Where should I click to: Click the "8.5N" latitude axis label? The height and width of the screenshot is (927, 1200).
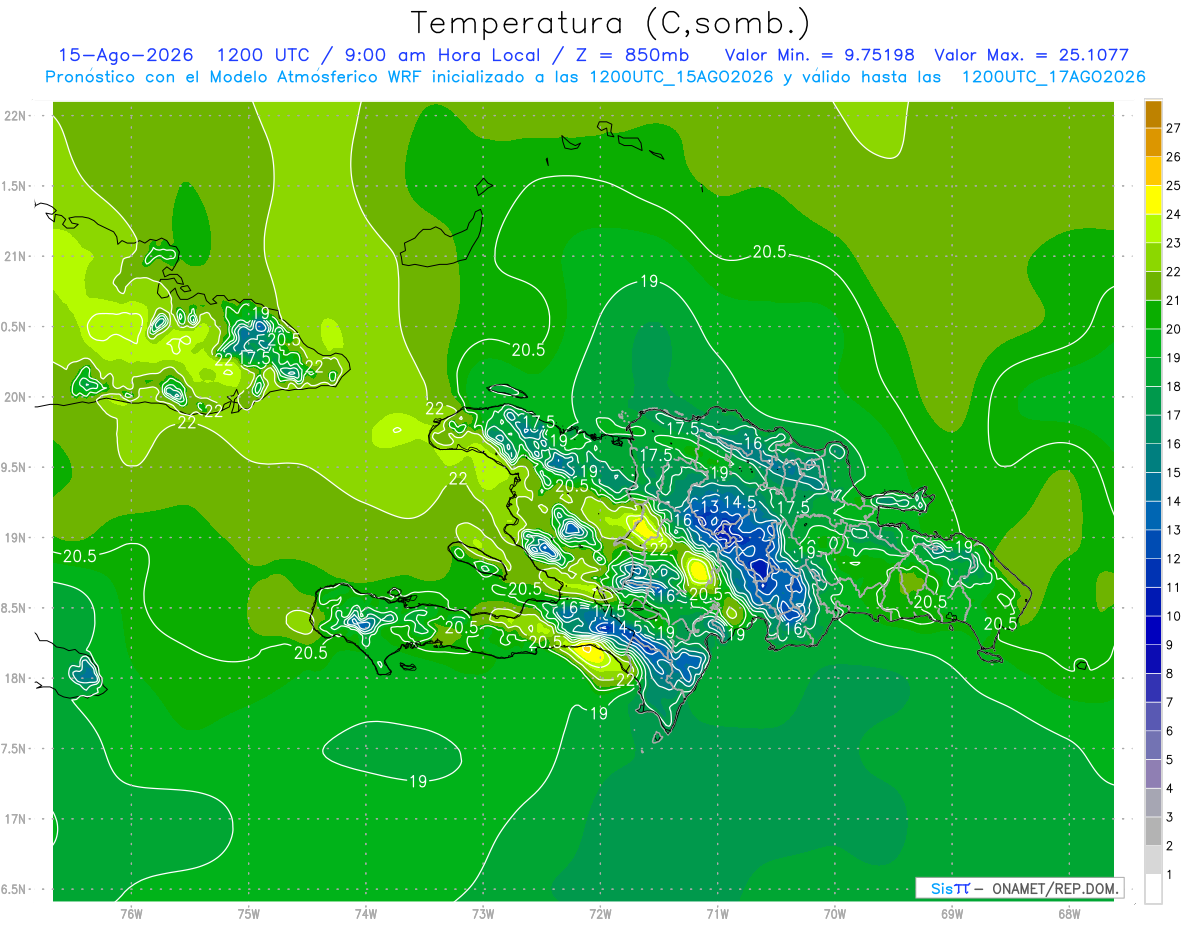pos(15,608)
